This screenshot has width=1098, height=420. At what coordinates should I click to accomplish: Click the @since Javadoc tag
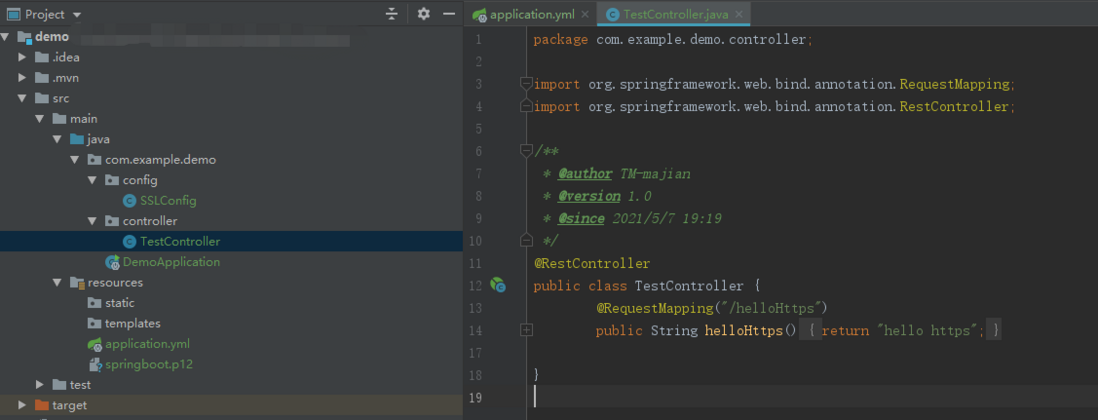click(581, 218)
